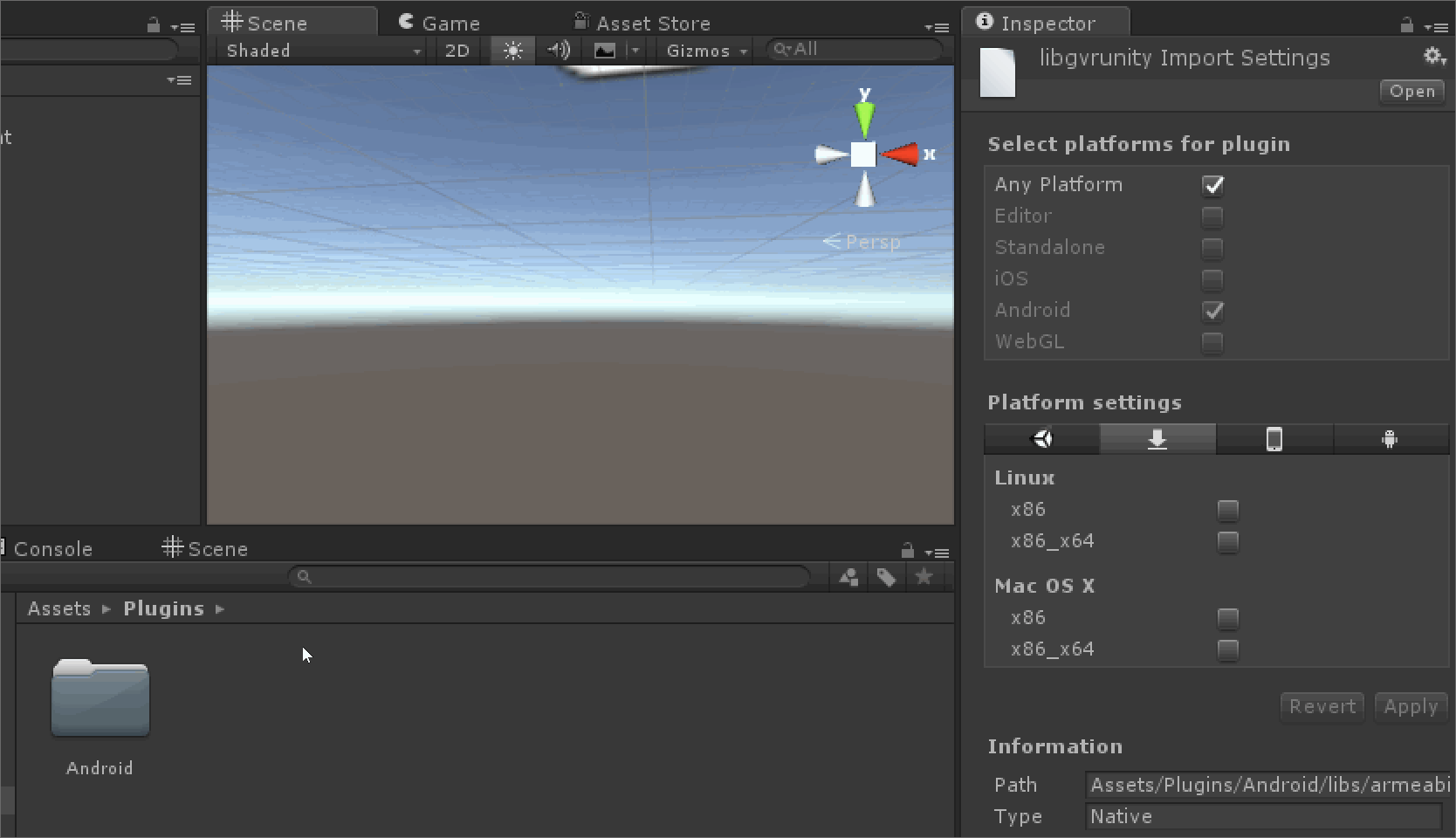Click the Open button in Inspector
The image size is (1456, 838).
tap(1411, 92)
